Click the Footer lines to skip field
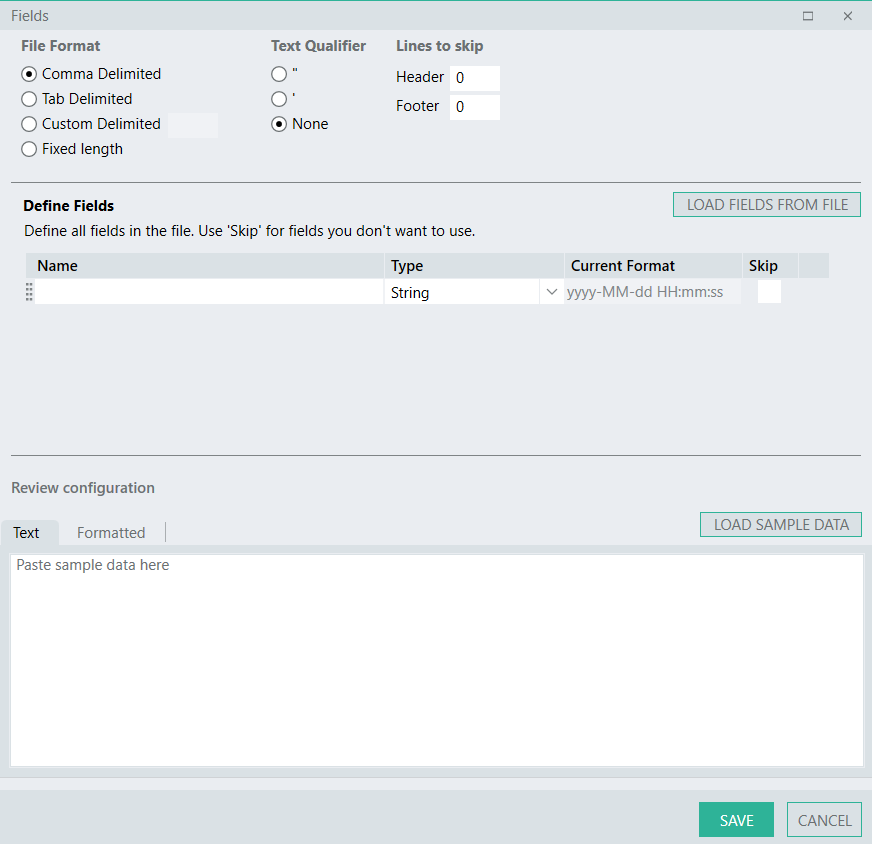The height and width of the screenshot is (844, 872). pos(474,106)
